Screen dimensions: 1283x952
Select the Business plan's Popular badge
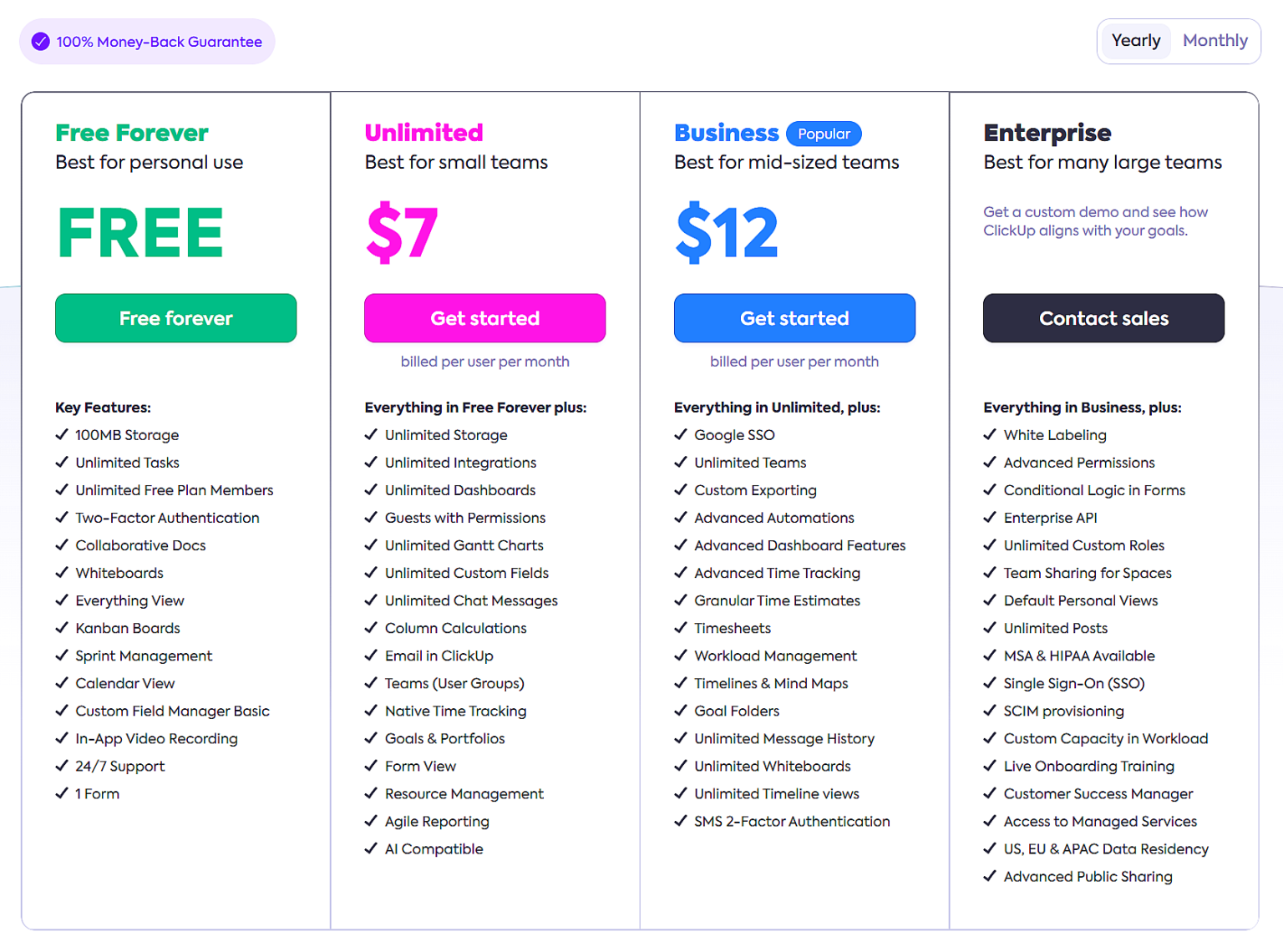[x=824, y=134]
